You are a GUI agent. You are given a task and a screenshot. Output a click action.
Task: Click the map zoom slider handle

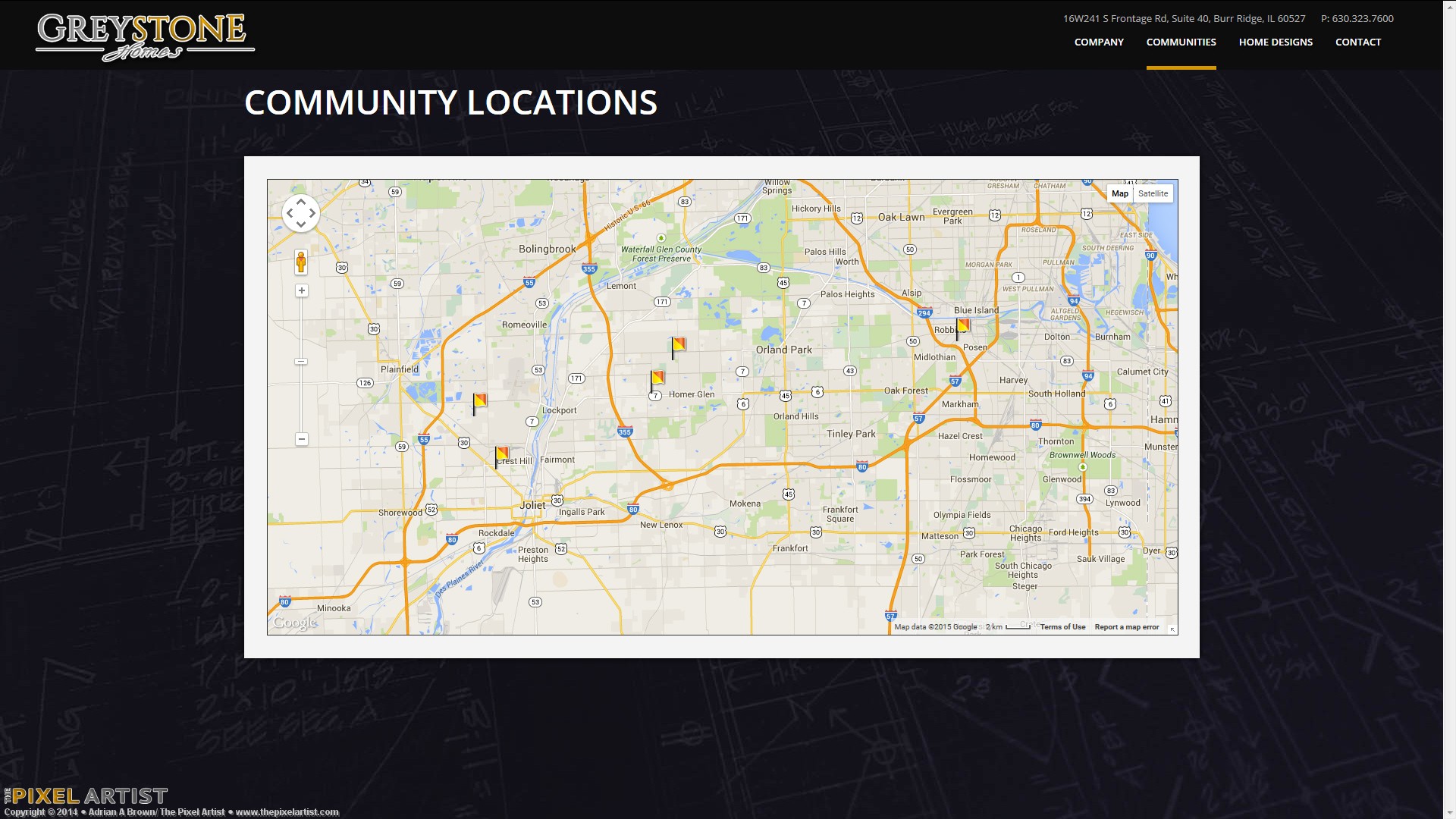(302, 362)
